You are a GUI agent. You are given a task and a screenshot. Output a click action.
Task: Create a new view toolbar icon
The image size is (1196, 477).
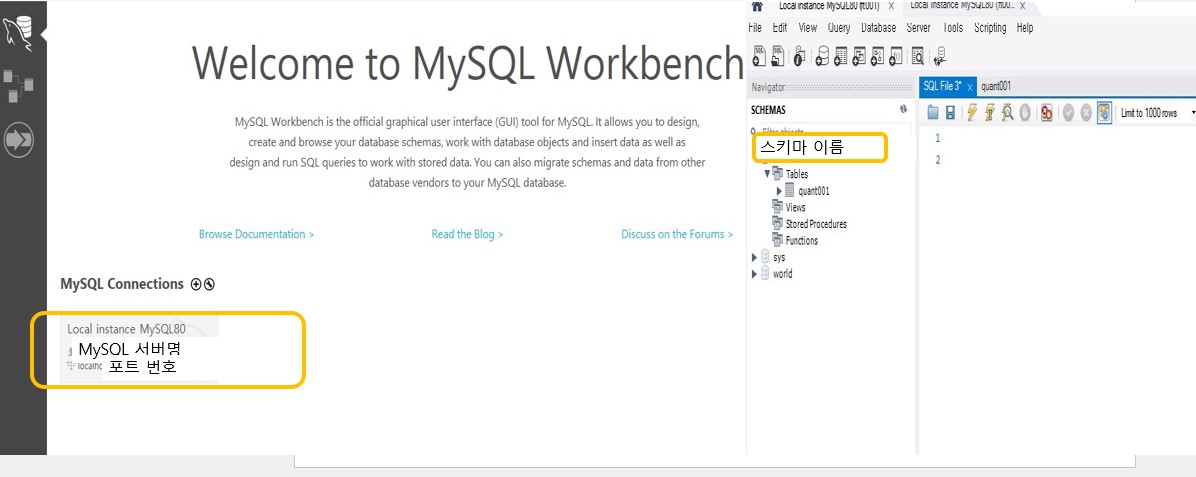coord(859,55)
